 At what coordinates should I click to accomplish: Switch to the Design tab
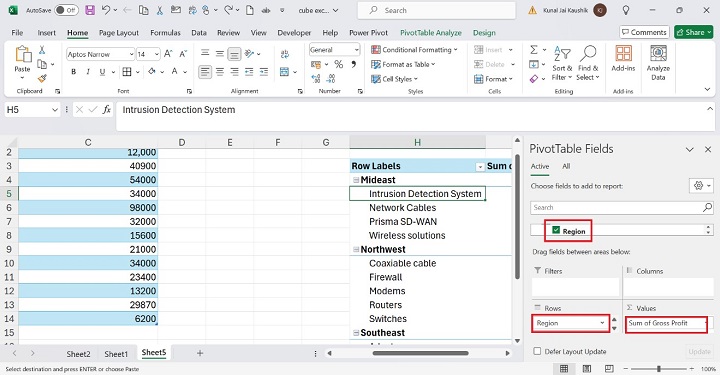[484, 33]
